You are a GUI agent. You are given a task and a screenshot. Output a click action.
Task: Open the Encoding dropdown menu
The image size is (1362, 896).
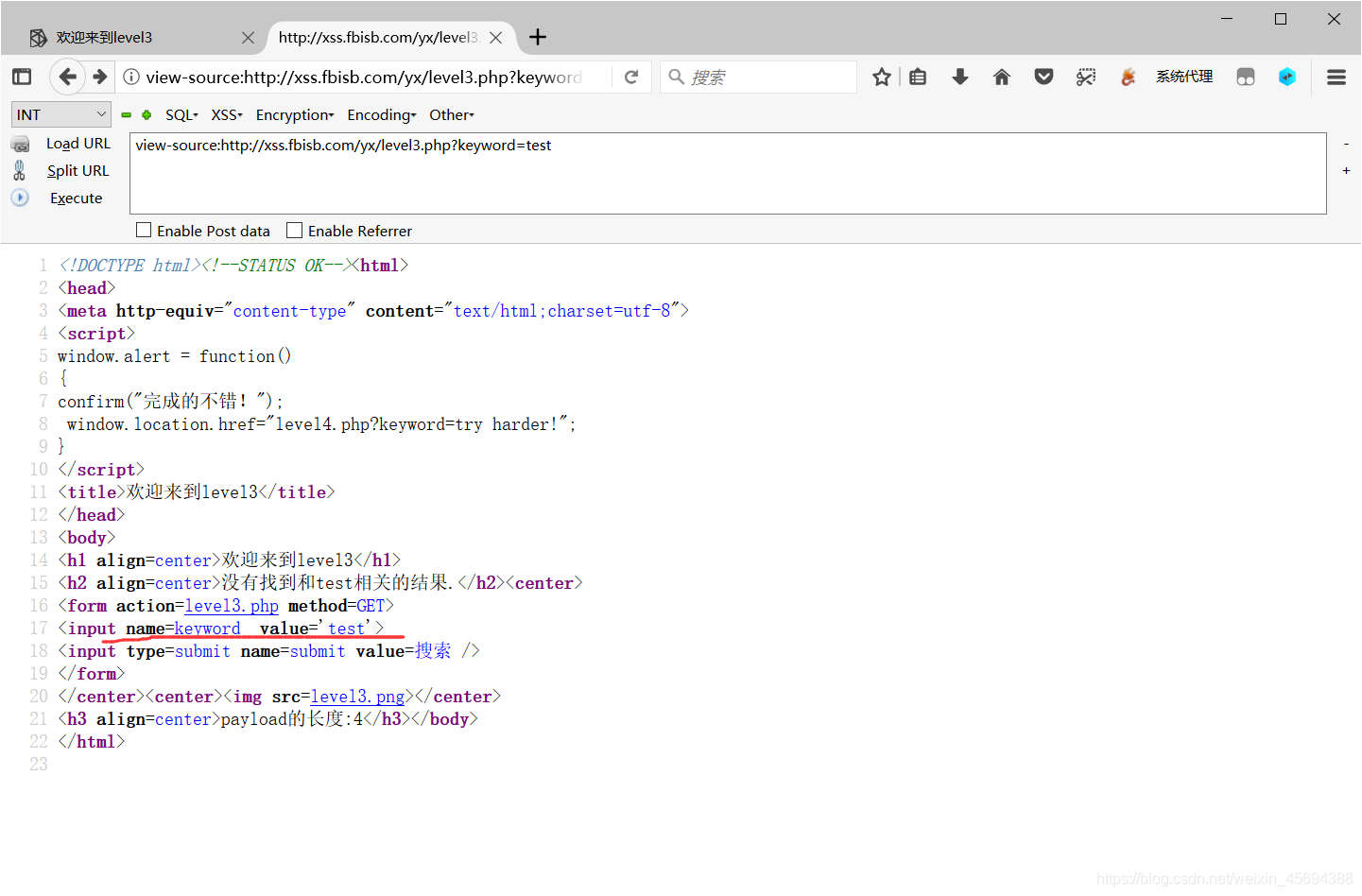[x=382, y=114]
